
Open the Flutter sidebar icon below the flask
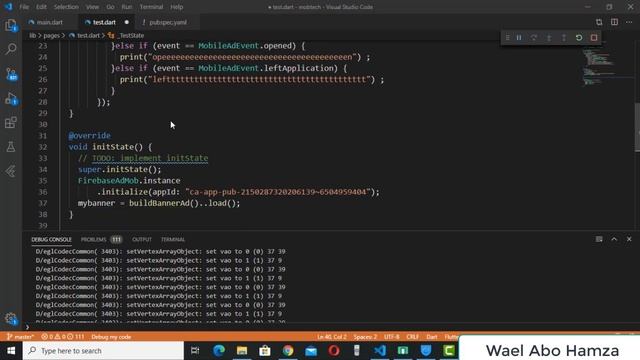point(11,171)
